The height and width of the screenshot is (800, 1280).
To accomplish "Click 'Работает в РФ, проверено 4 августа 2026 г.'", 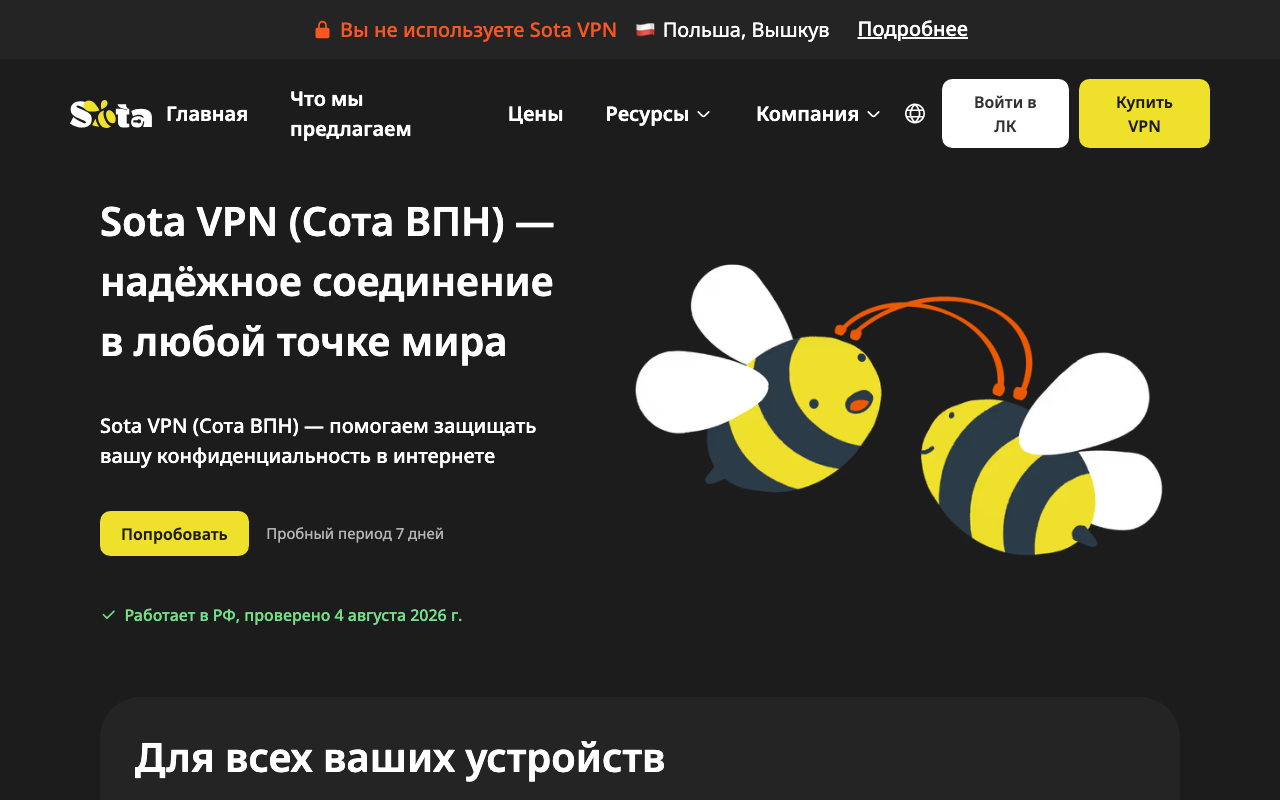I will (293, 615).
